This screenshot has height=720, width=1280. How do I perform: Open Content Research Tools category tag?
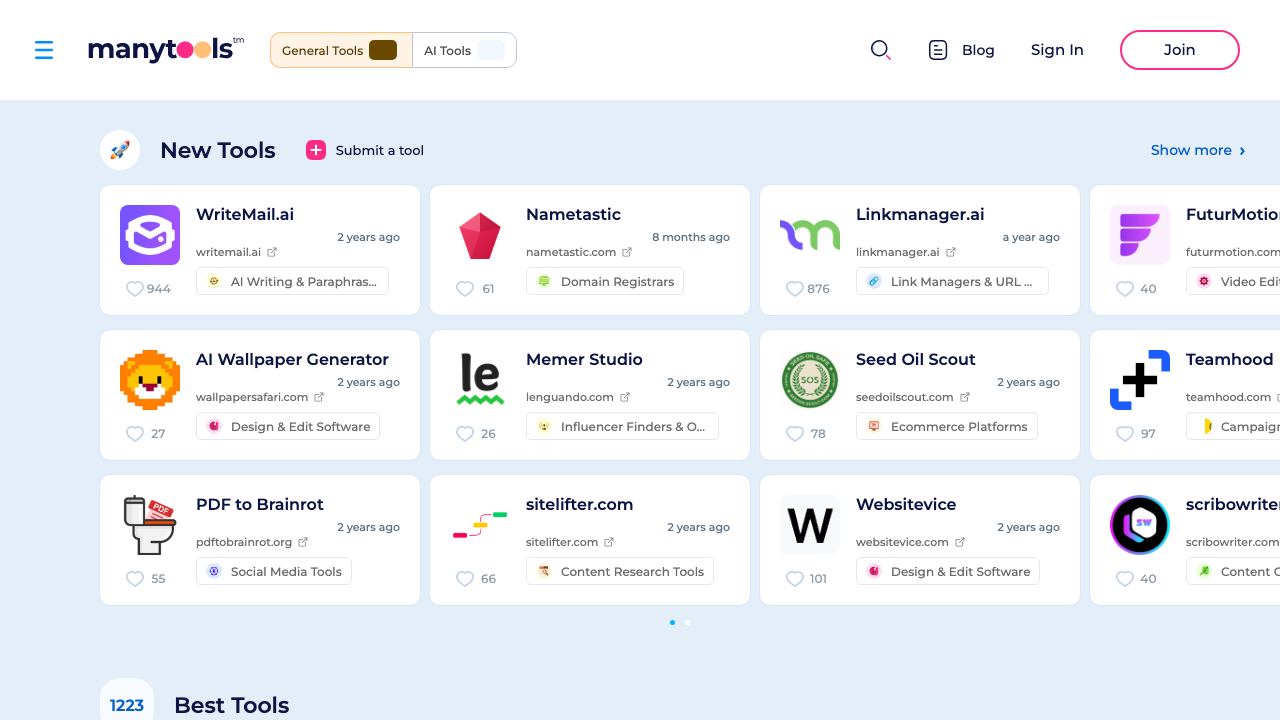coord(620,571)
